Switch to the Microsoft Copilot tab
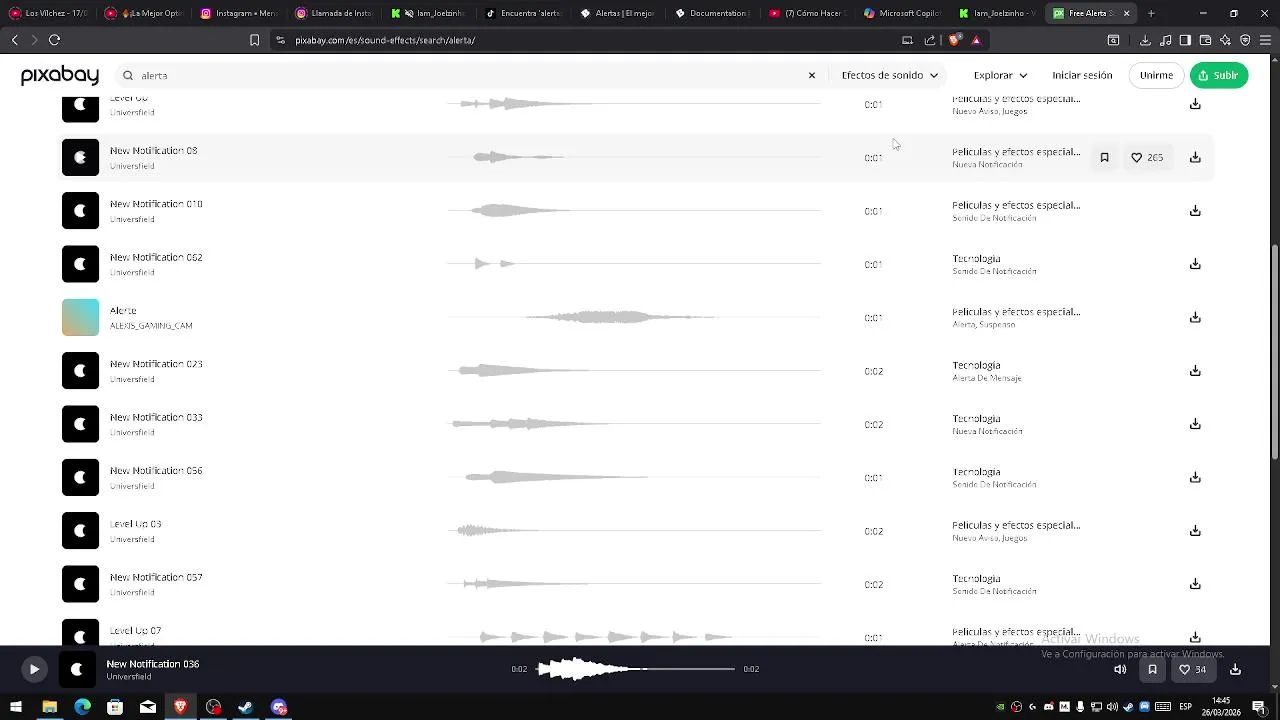The image size is (1280, 720). pos(902,13)
